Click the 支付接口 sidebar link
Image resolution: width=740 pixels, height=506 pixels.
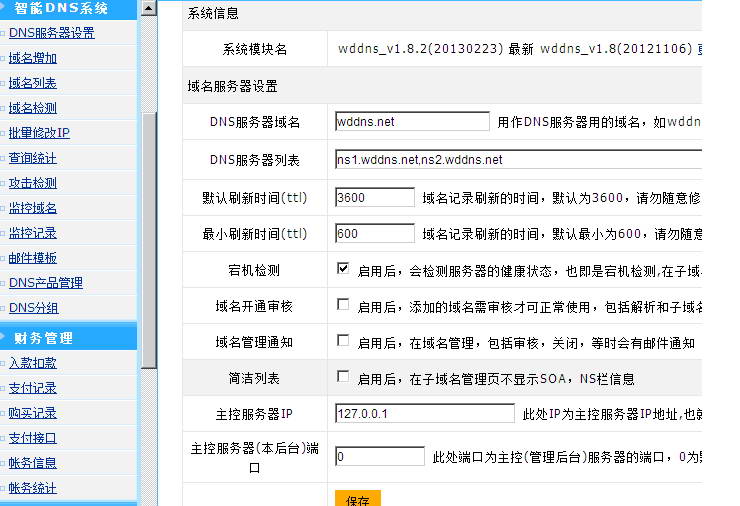pyautogui.click(x=33, y=438)
